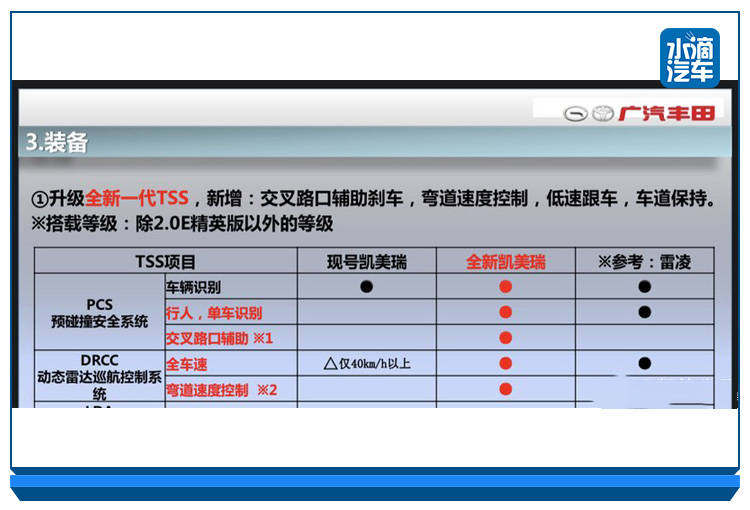
Task: Click black dot for 车辆识别 under 雷凌
Action: (x=644, y=287)
